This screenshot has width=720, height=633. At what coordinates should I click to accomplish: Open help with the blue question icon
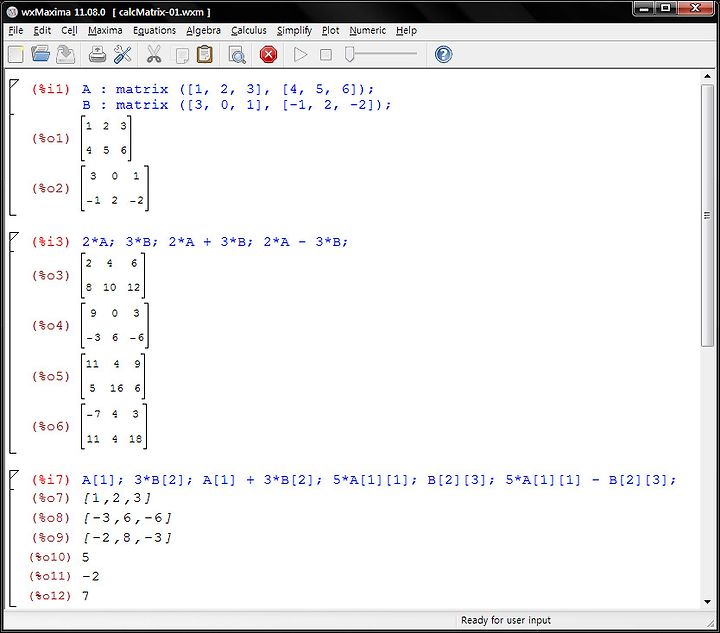coord(444,55)
